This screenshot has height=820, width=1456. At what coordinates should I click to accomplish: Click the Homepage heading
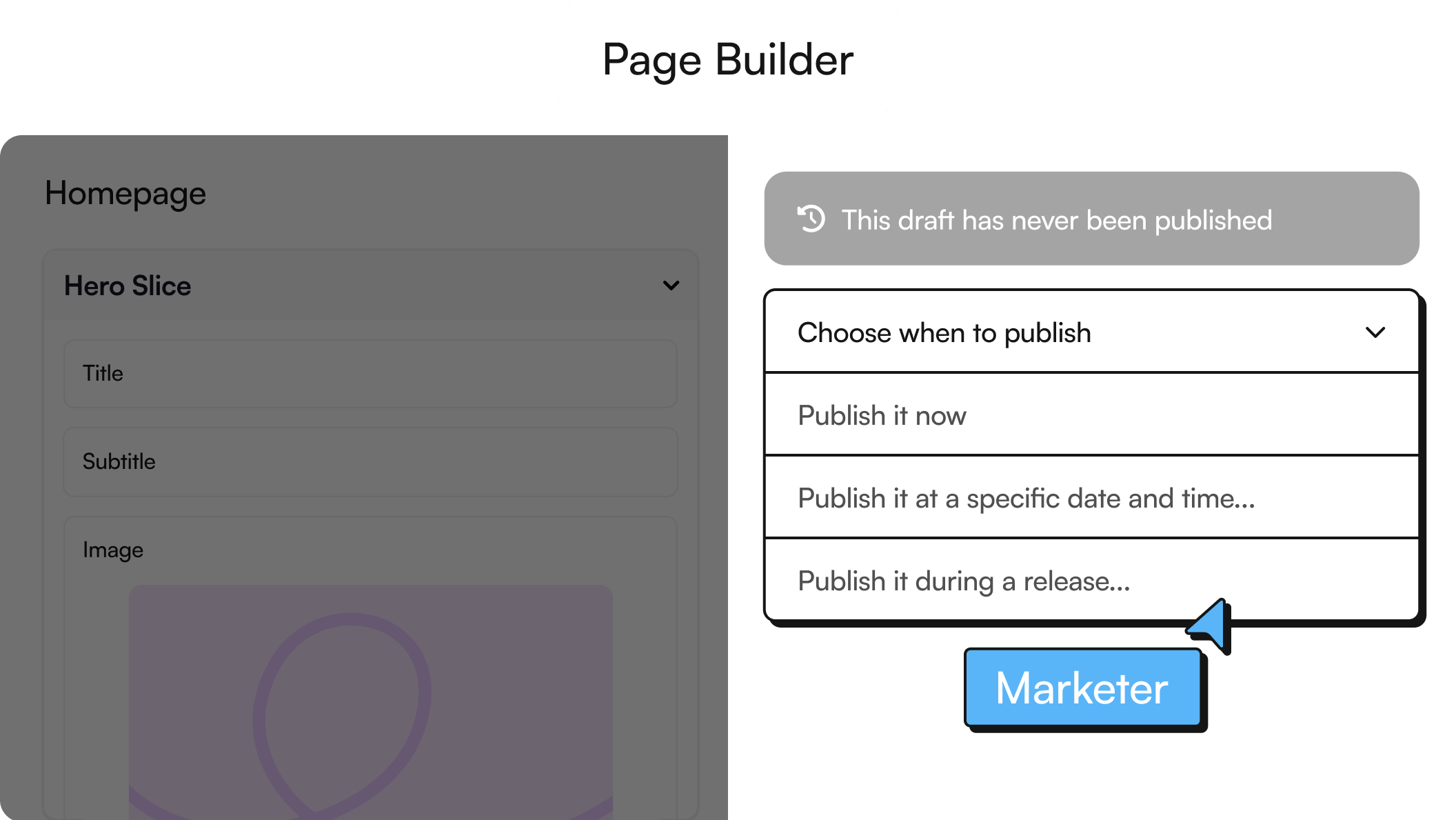click(x=125, y=194)
